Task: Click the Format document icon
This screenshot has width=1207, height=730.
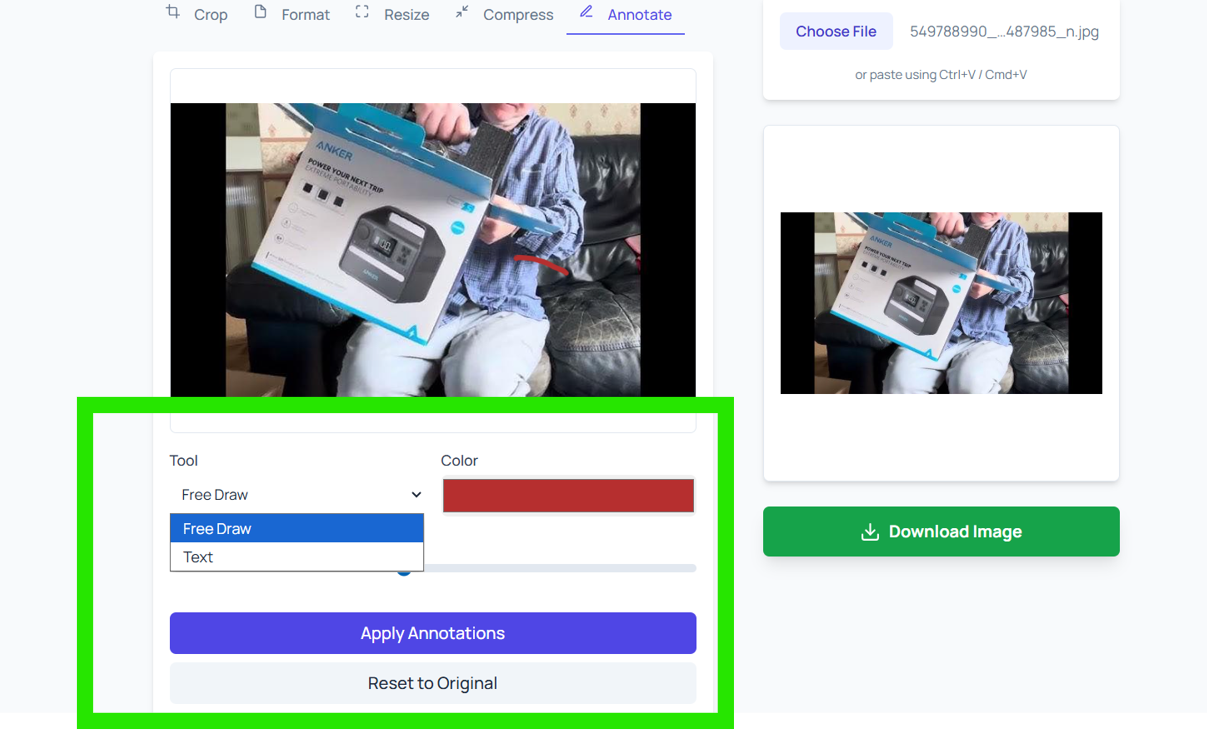Action: click(262, 13)
